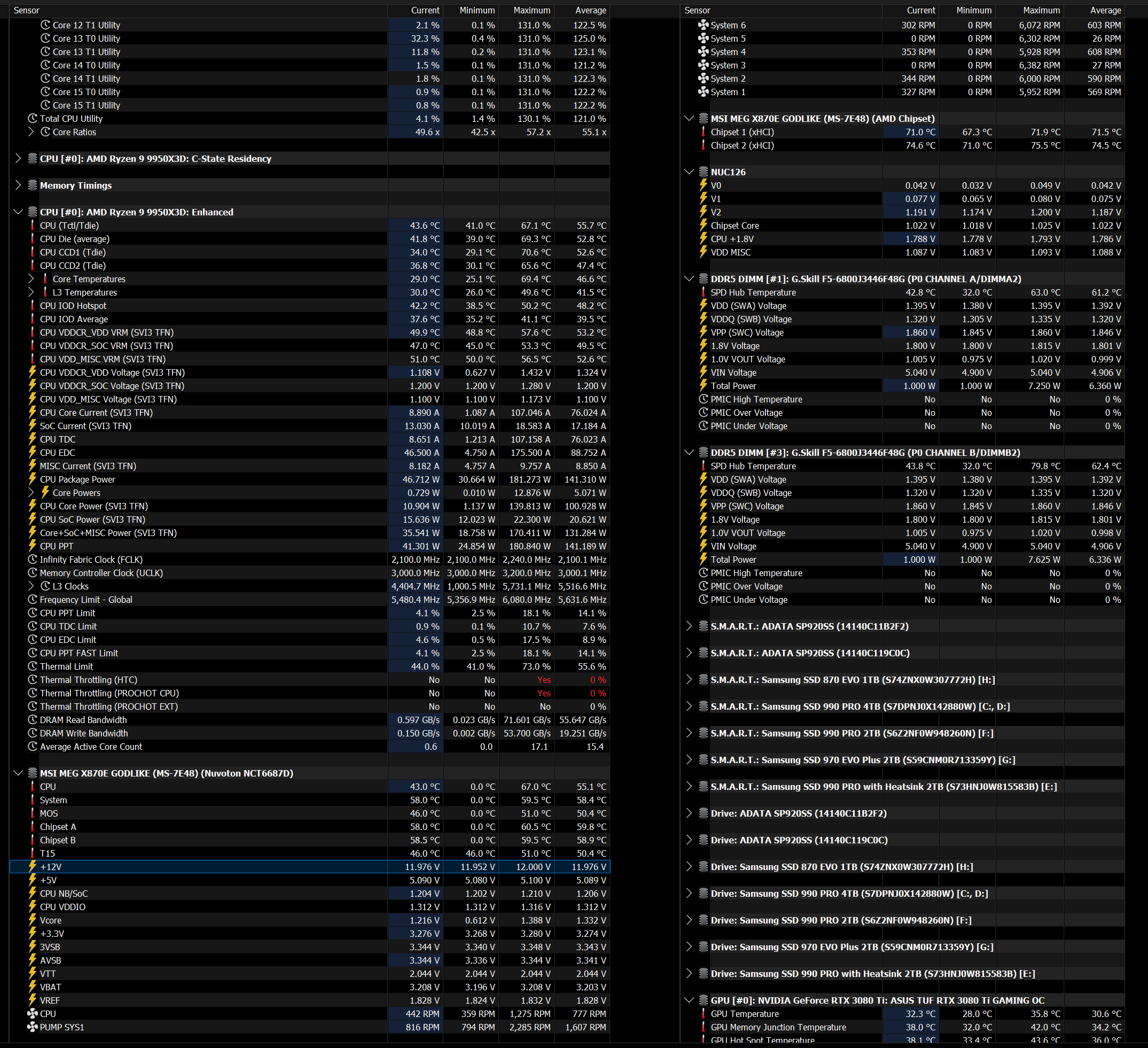The width and height of the screenshot is (1148, 1048).
Task: Expand the Memory Timings section
Action: [x=18, y=185]
